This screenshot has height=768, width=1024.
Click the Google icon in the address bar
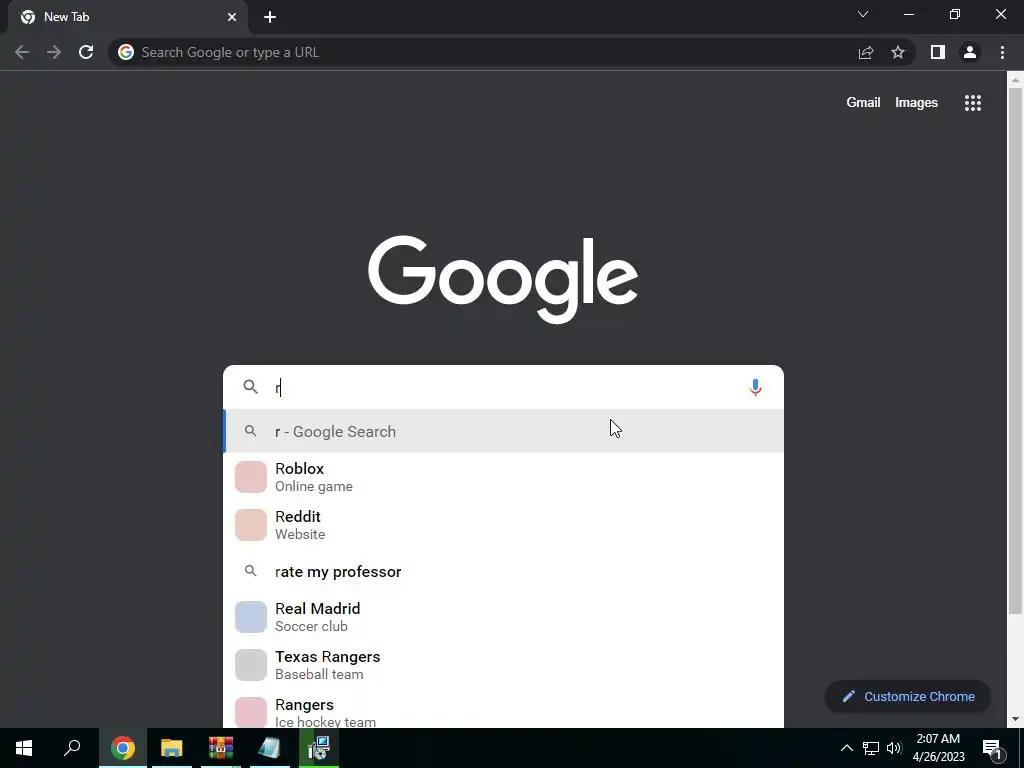126,52
